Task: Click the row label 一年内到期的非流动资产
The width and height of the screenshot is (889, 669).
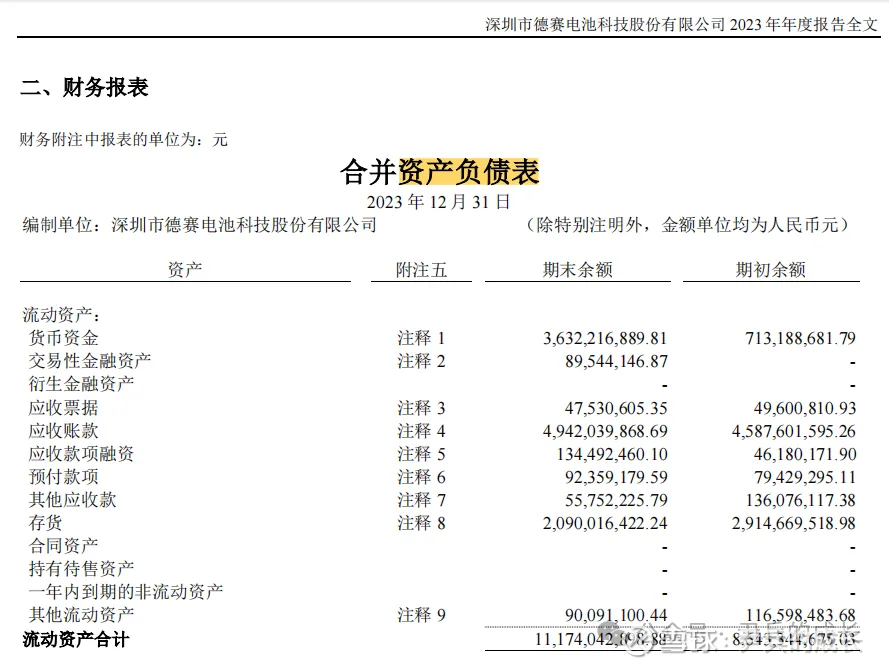Action: [x=126, y=592]
